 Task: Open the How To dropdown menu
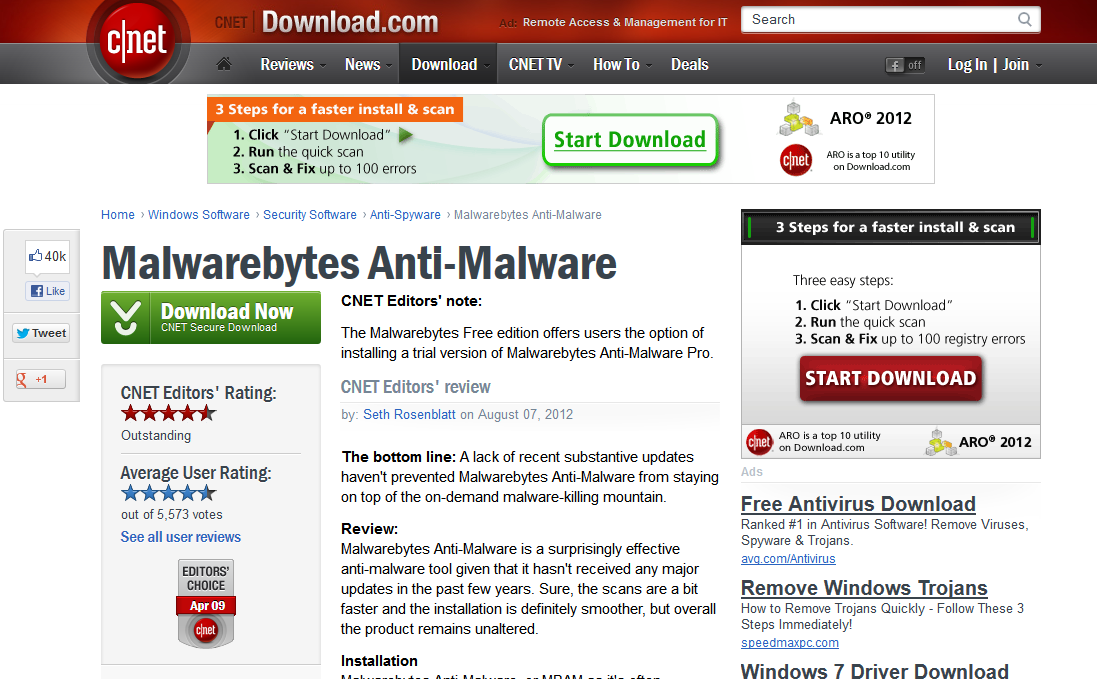click(621, 64)
